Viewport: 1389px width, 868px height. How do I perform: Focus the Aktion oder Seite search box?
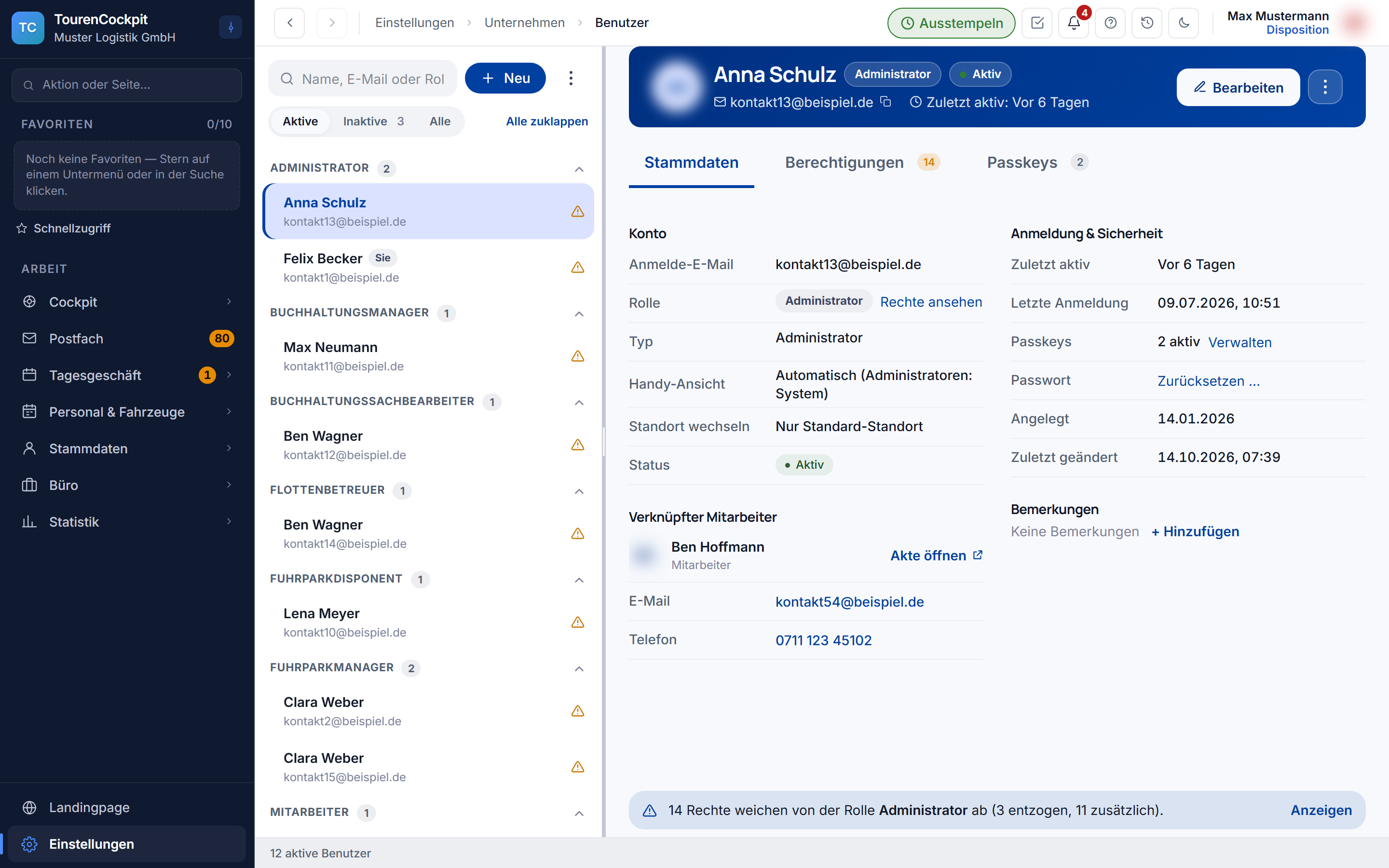click(x=127, y=85)
